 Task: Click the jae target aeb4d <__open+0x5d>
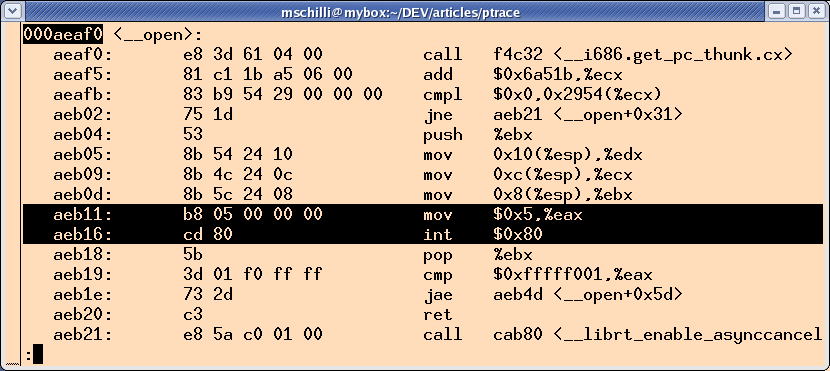pyautogui.click(x=588, y=294)
